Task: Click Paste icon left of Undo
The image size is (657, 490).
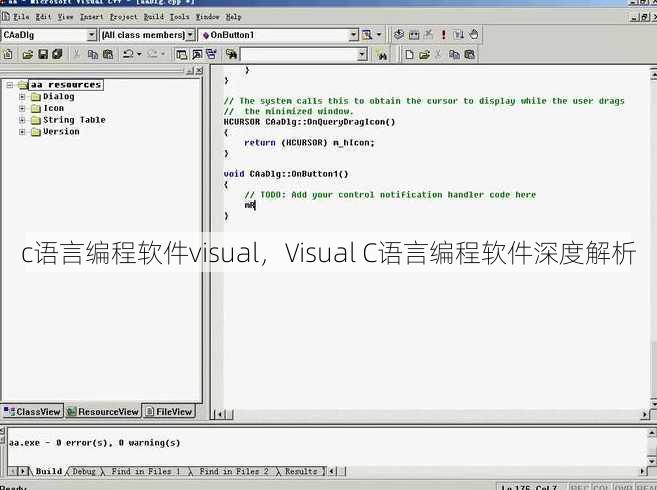Action: click(x=108, y=54)
